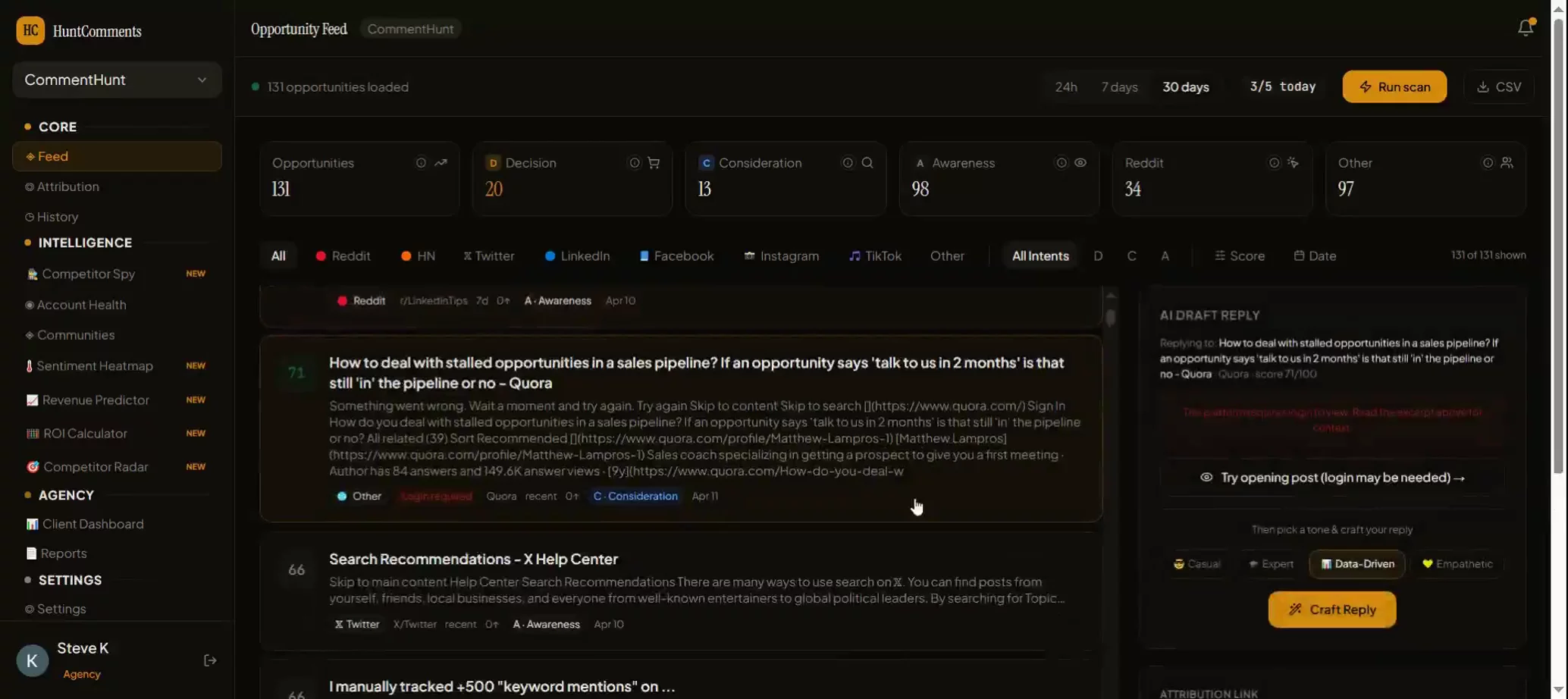Click Try opening post (login may be needed)

click(x=1332, y=478)
